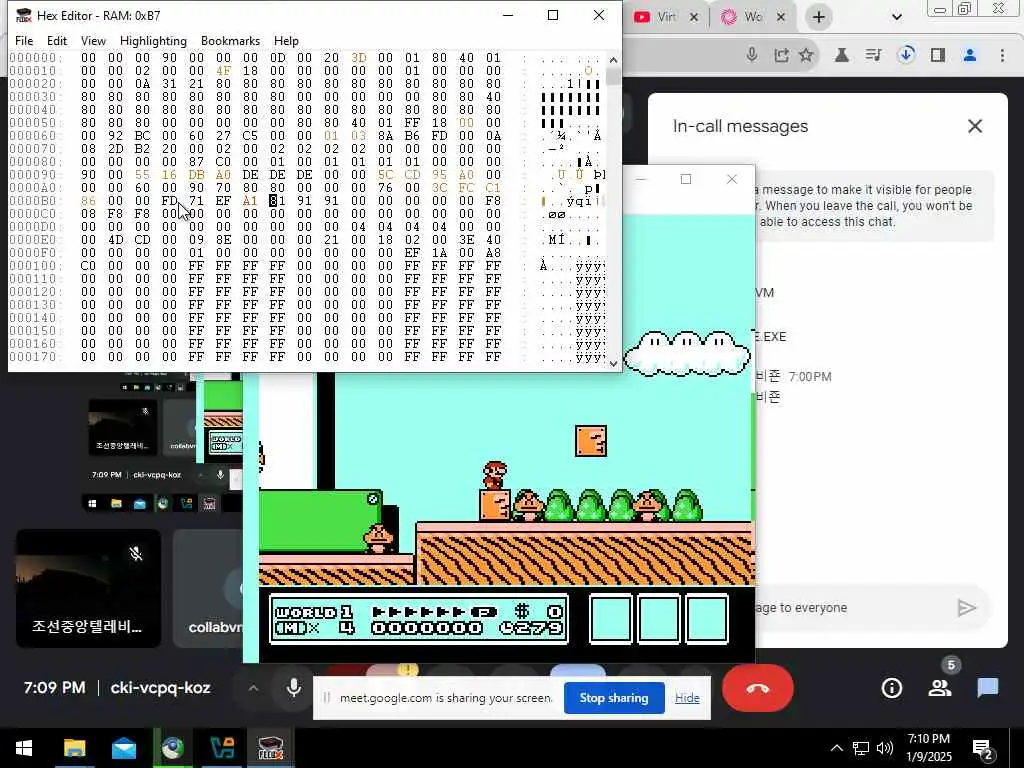Open Mail app from taskbar

coord(123,748)
